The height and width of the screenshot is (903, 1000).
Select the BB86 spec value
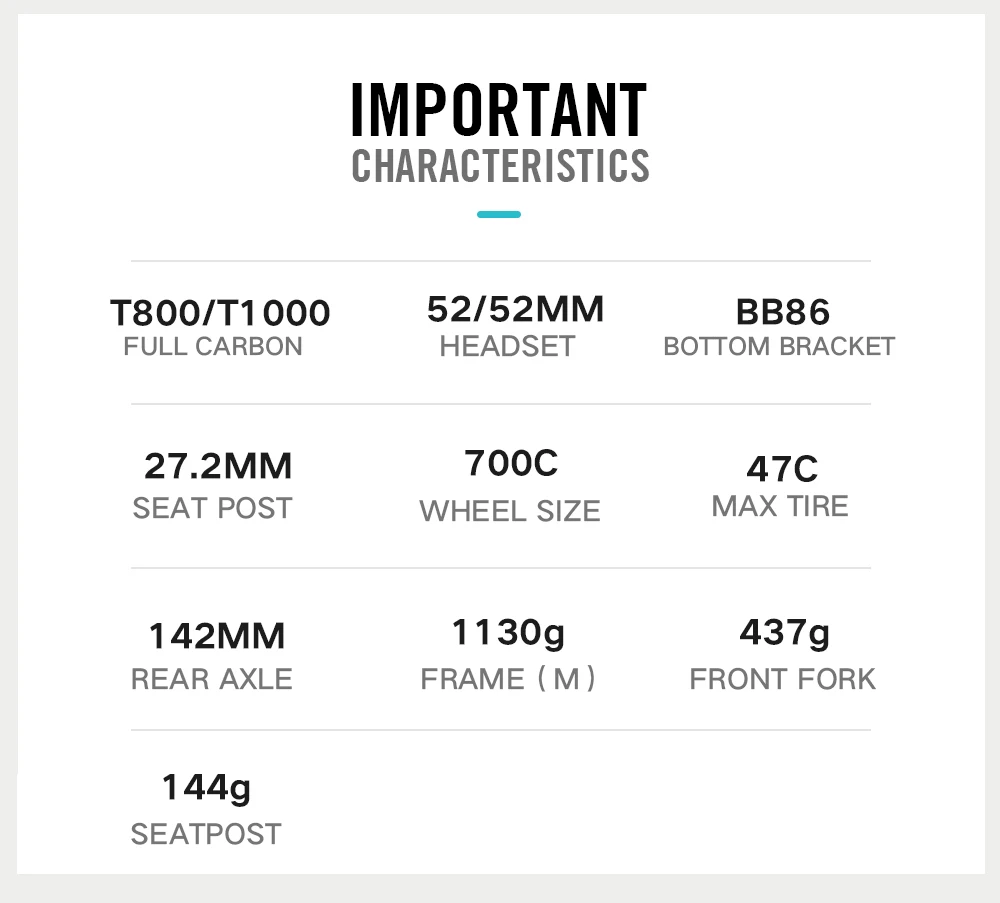[782, 313]
